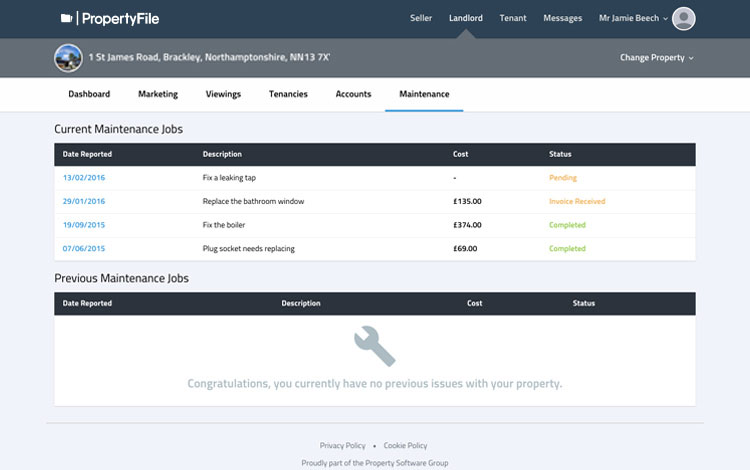The height and width of the screenshot is (470, 750).
Task: Switch to the Marketing tab
Action: (x=158, y=94)
